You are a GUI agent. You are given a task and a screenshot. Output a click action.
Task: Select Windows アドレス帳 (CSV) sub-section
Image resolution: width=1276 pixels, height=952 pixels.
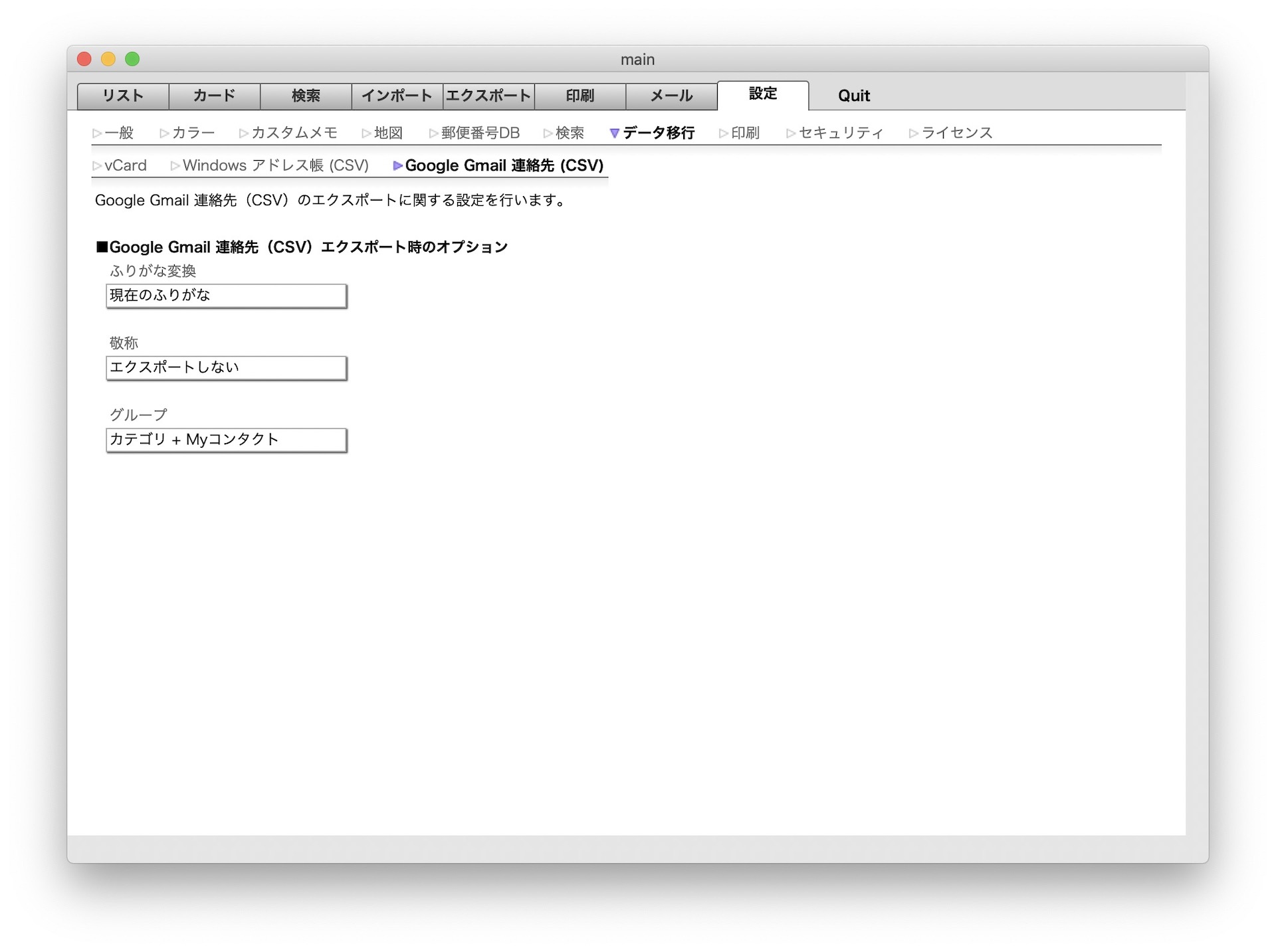(x=270, y=165)
